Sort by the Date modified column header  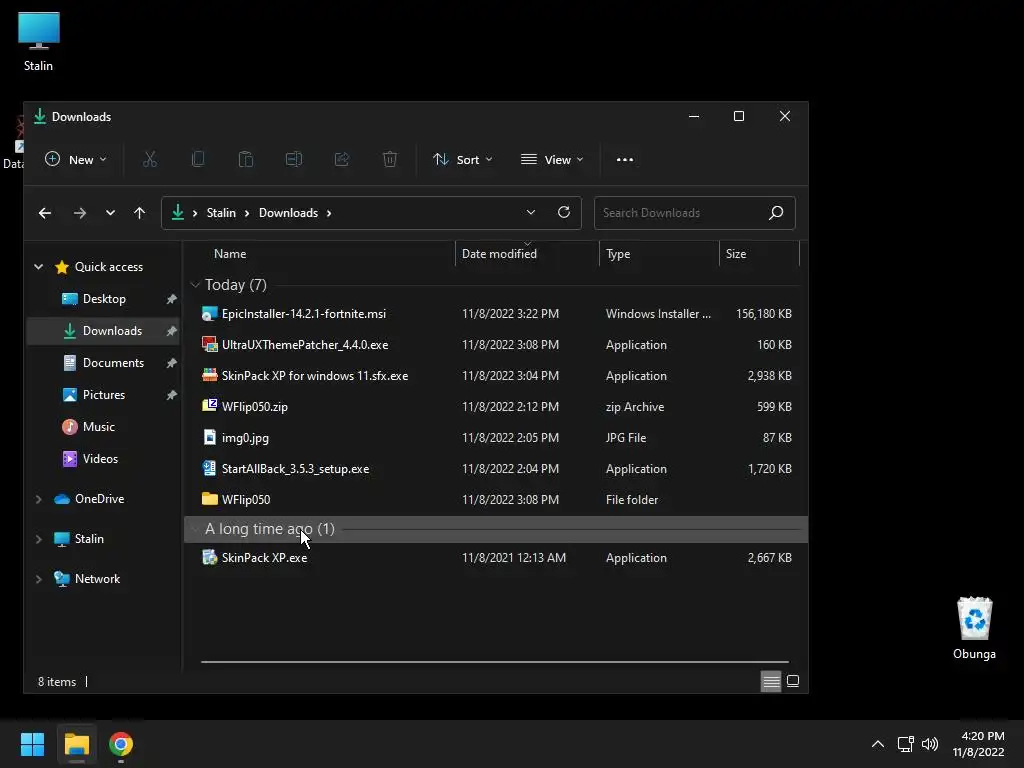click(527, 253)
